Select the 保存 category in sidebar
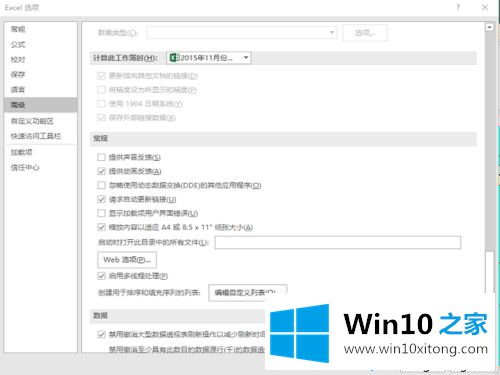The width and height of the screenshot is (500, 375). tap(18, 74)
